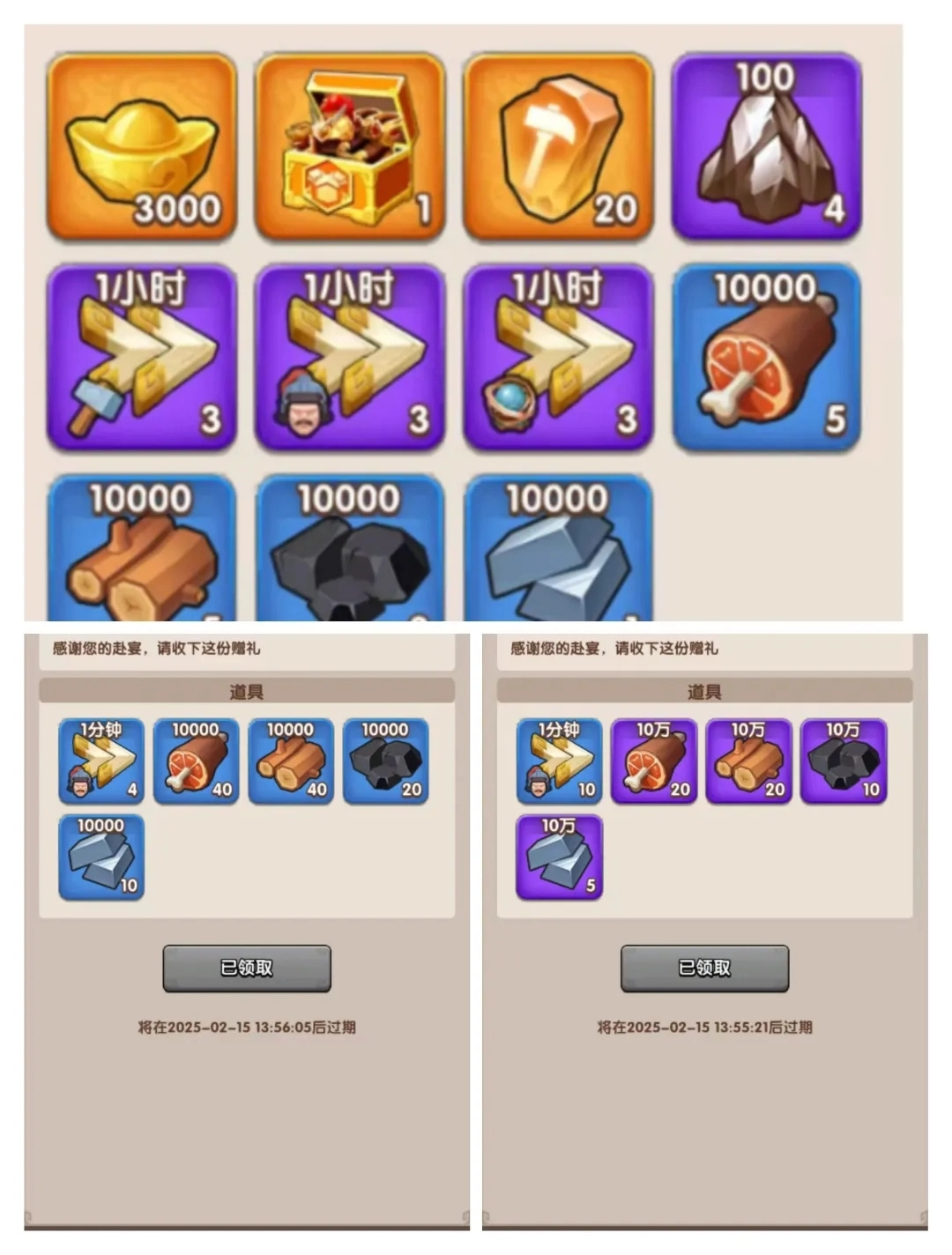This screenshot has width=952, height=1255.
Task: Open the golden treasure chest item
Action: tap(350, 146)
